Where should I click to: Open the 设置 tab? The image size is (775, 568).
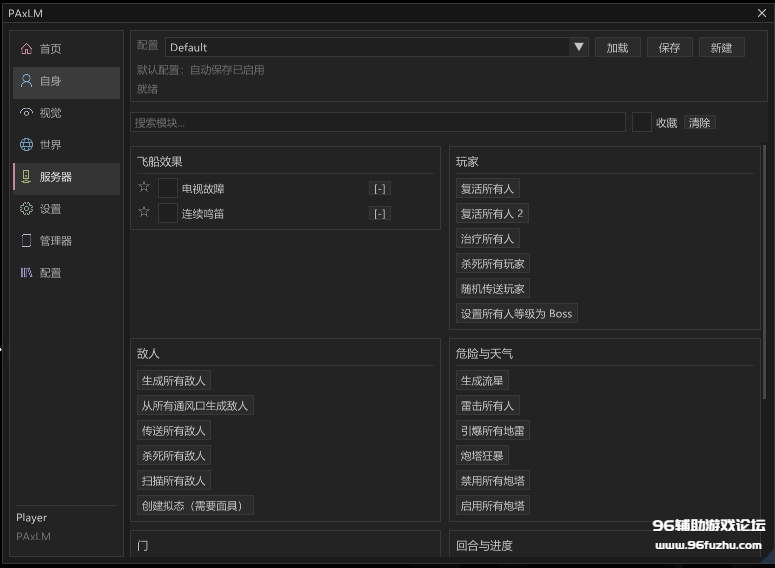pyautogui.click(x=66, y=209)
